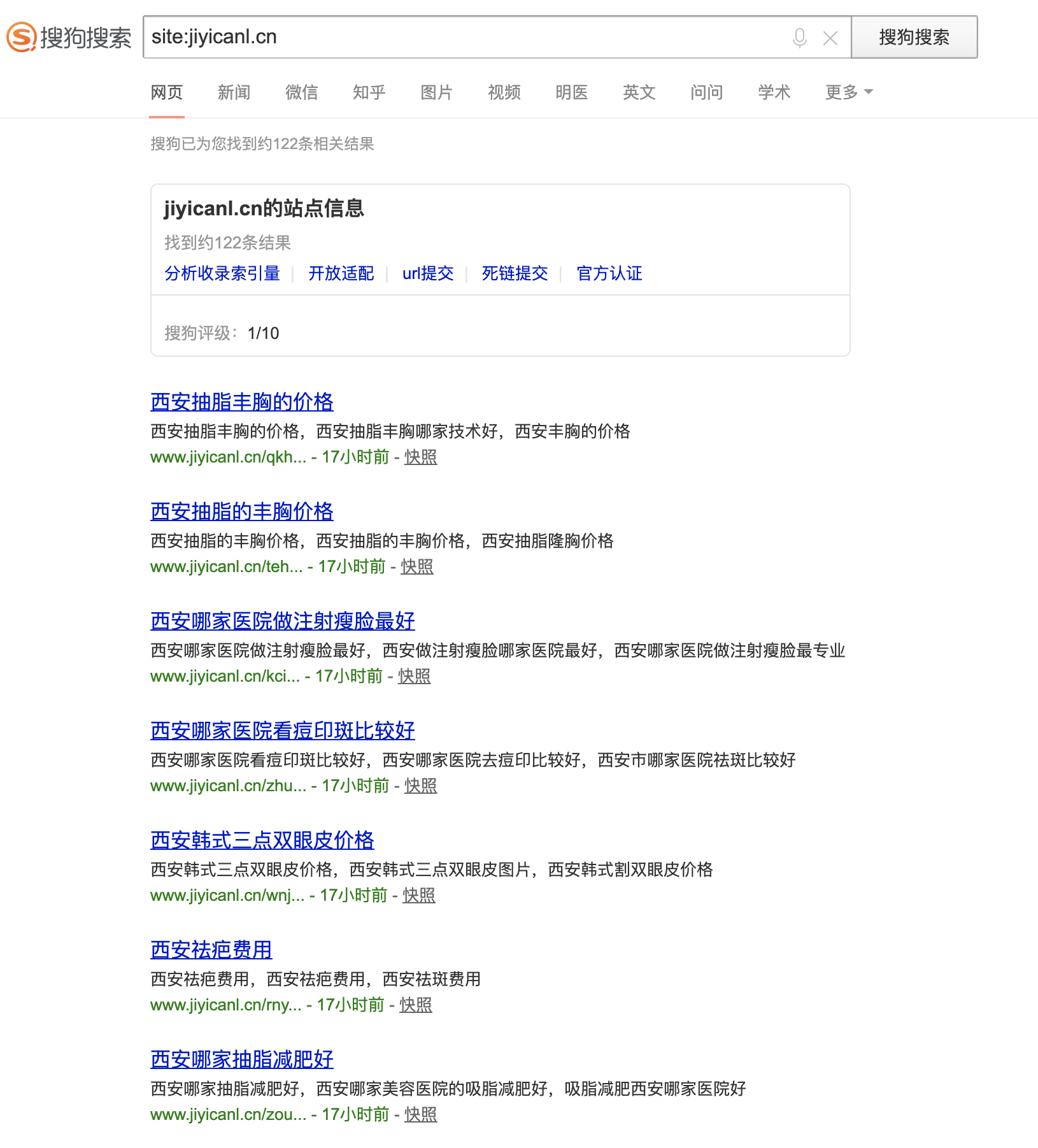Open result 西安哪家抽脂减肥好
The image size is (1038, 1148).
pos(242,1059)
